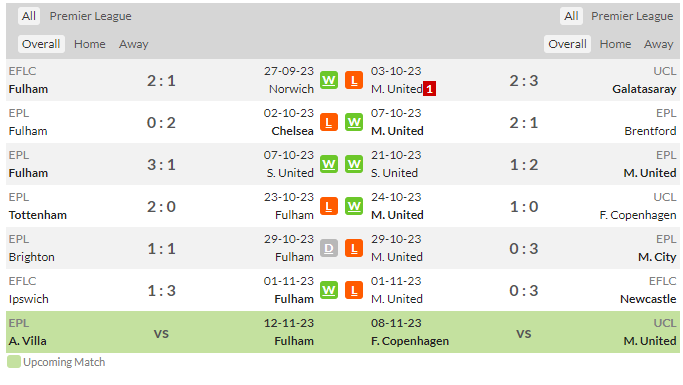This screenshot has width=683, height=385.
Task: Switch right panel to Away matches
Action: (659, 44)
